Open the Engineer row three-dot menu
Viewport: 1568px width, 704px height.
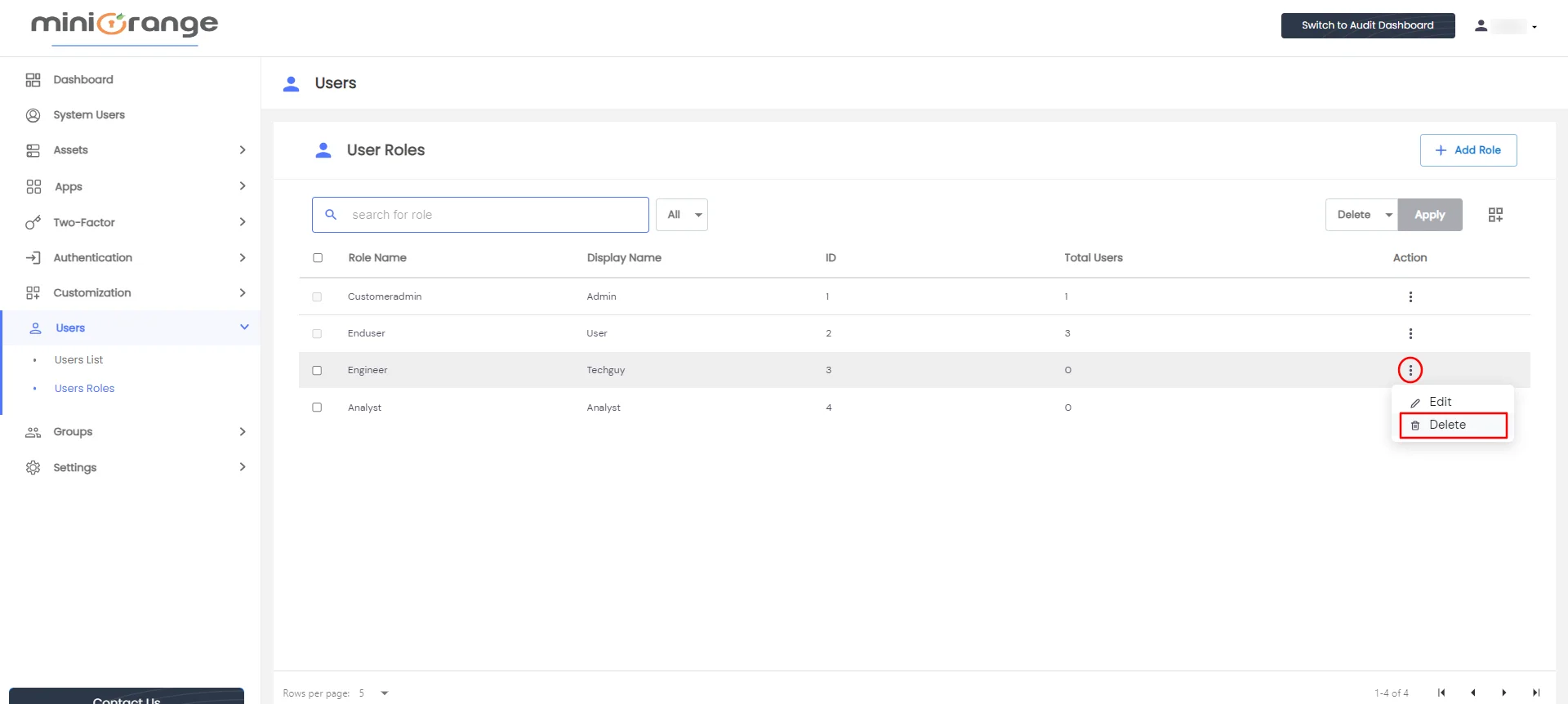click(x=1410, y=370)
